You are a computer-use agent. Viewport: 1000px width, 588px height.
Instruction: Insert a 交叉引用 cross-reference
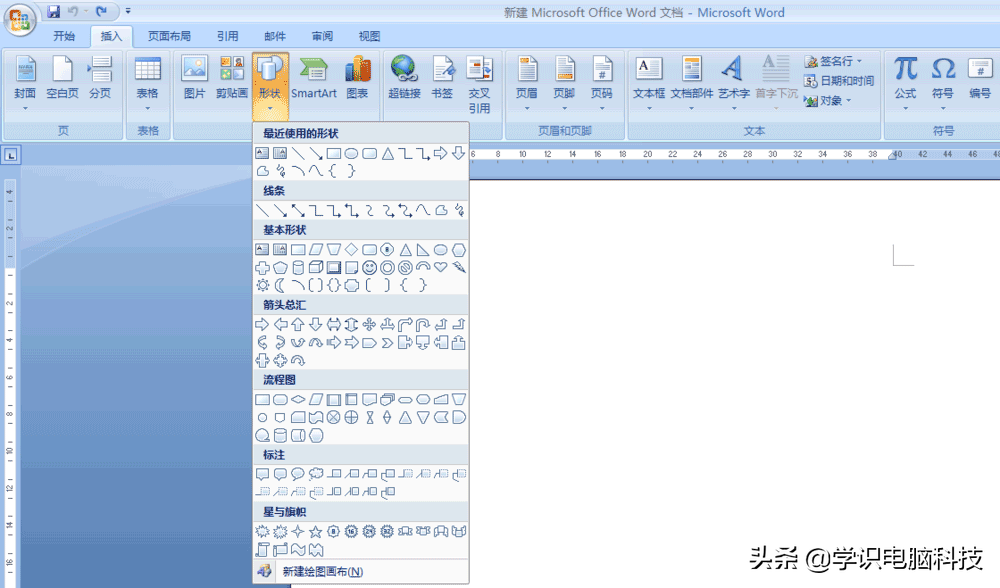coord(479,85)
